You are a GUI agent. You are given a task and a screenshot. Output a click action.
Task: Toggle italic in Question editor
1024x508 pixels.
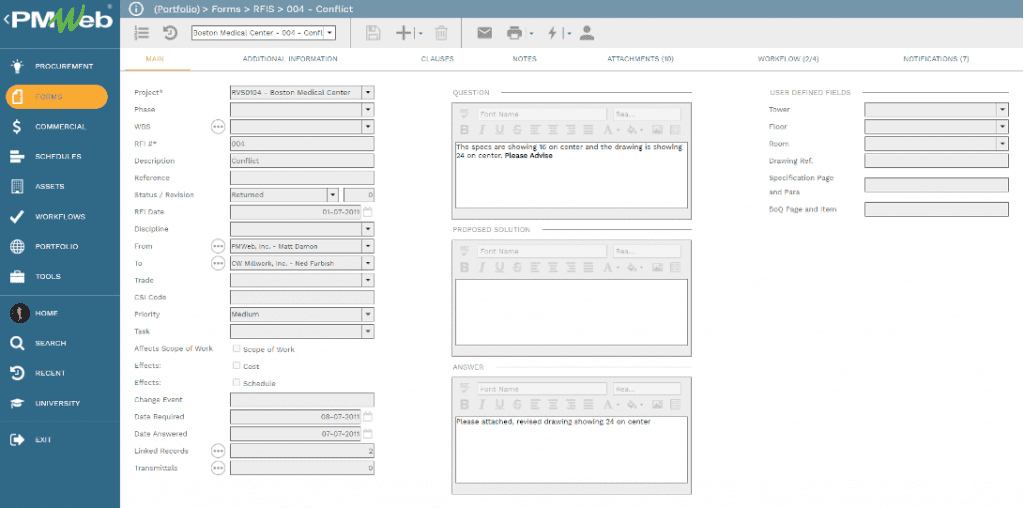tap(483, 130)
